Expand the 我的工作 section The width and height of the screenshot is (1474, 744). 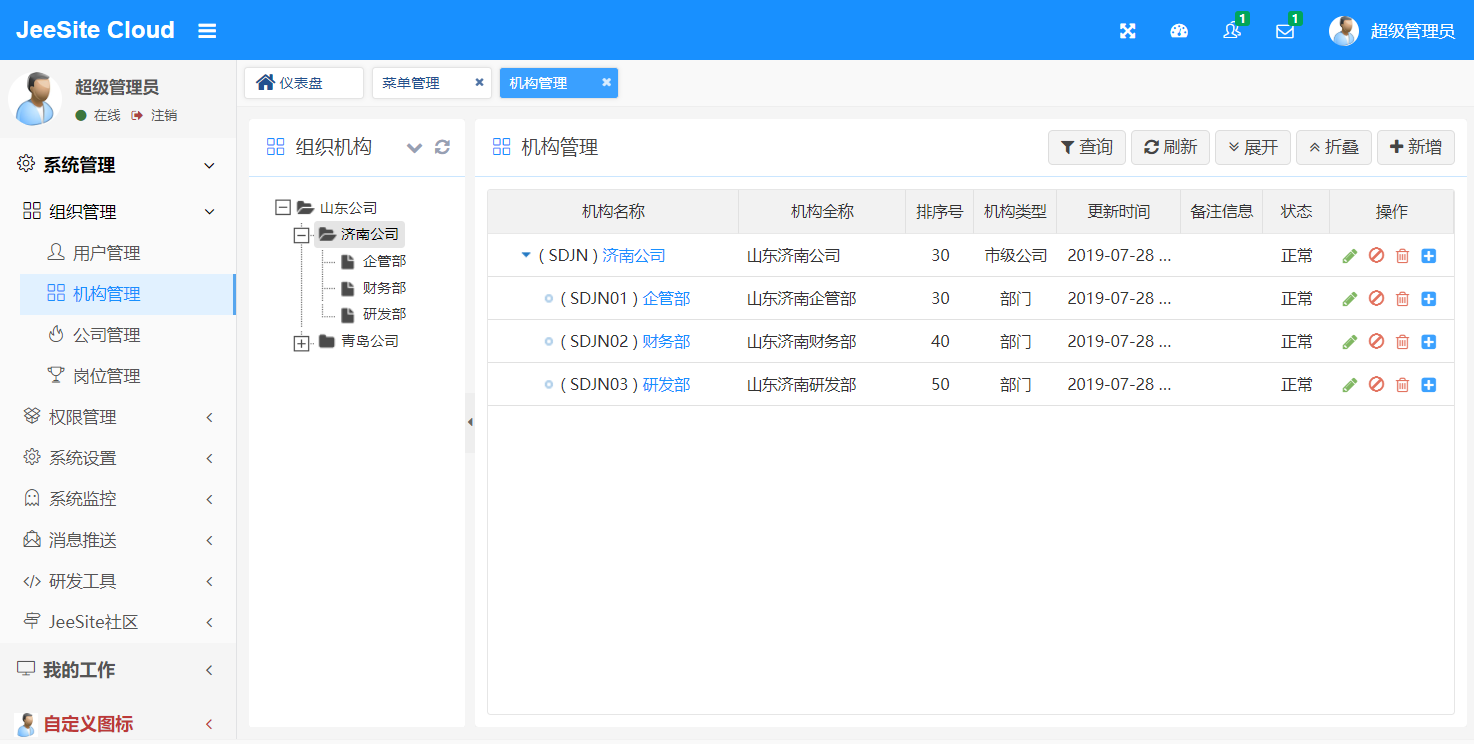[x=118, y=670]
